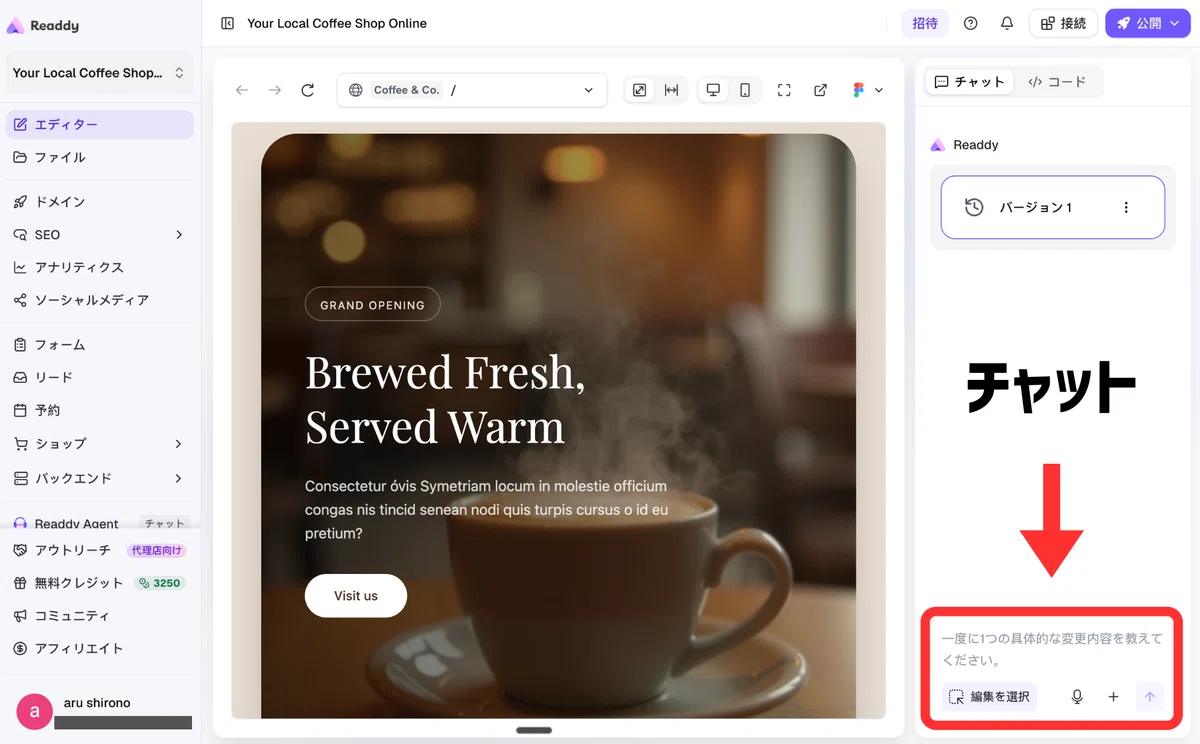
Task: Open the version 1 three-dot menu
Action: click(x=1126, y=208)
